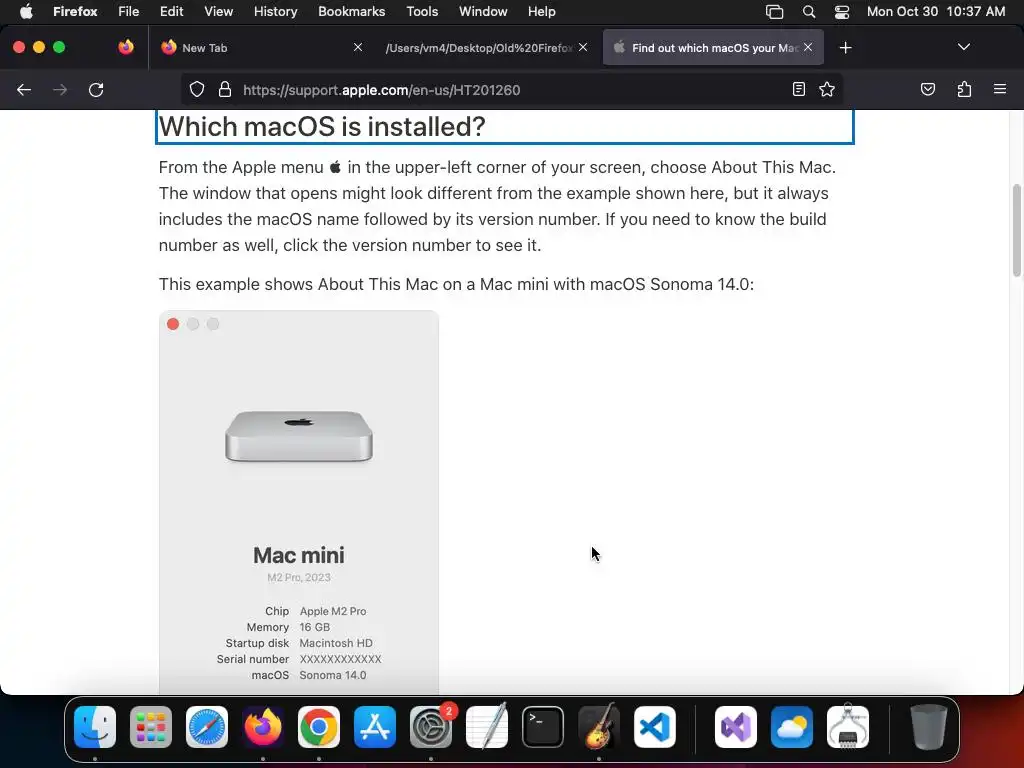This screenshot has height=768, width=1024.
Task: Open TextEdit from the Dock
Action: point(487,727)
